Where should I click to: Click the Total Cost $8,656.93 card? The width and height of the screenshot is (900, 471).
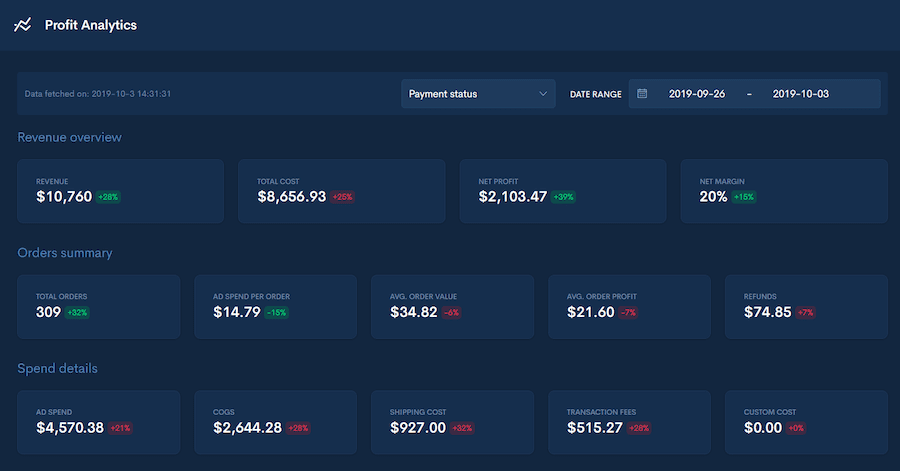pyautogui.click(x=341, y=191)
